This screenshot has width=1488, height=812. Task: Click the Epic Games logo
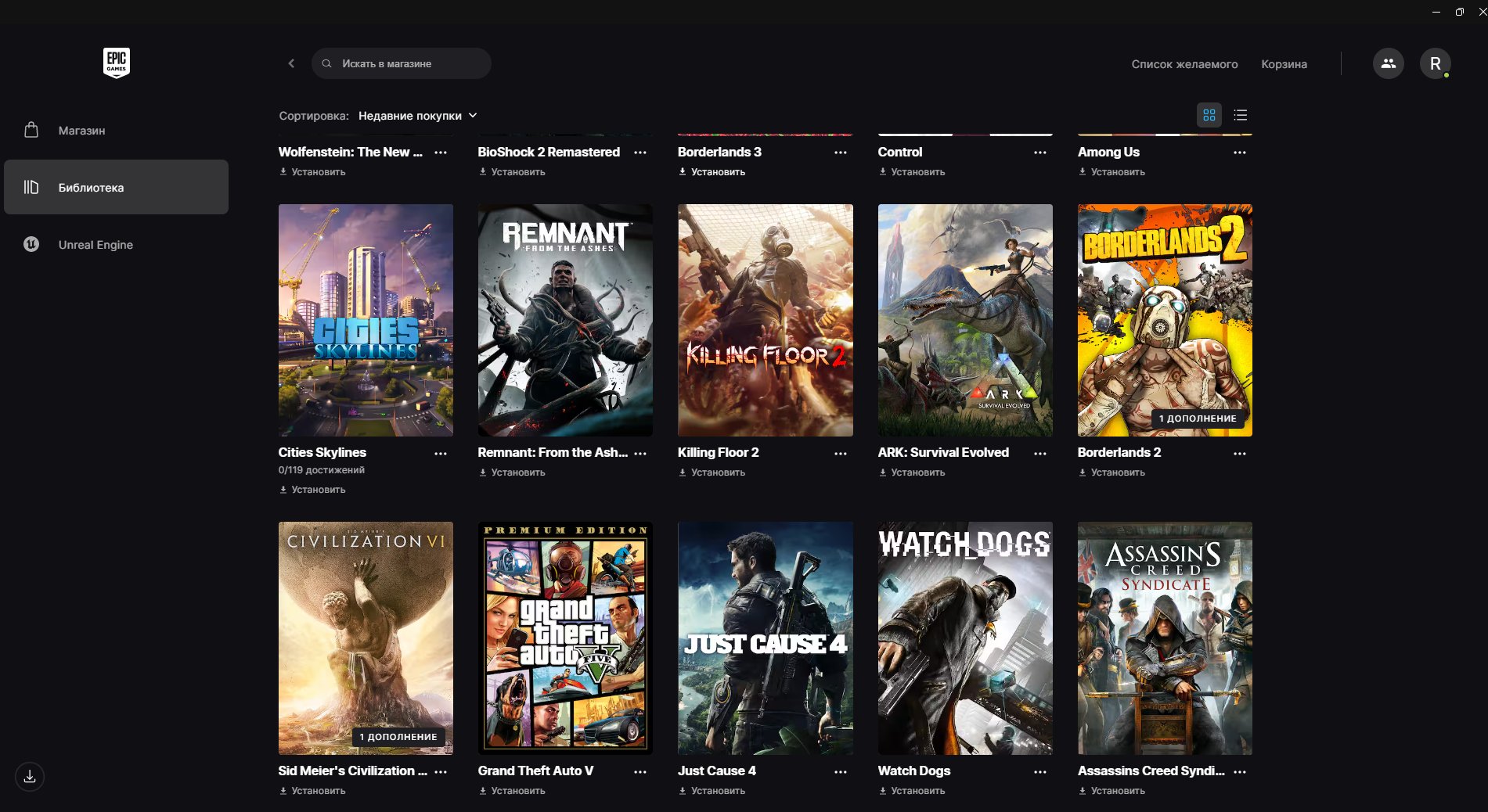pyautogui.click(x=116, y=63)
